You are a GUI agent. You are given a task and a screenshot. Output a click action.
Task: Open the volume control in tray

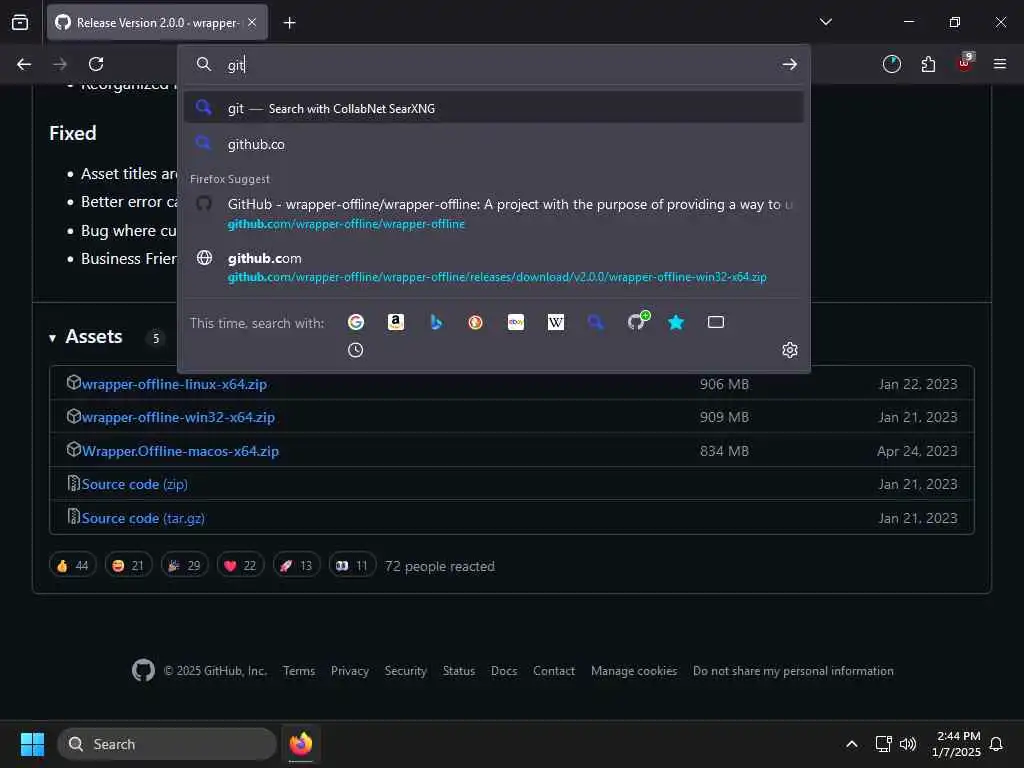[x=908, y=744]
